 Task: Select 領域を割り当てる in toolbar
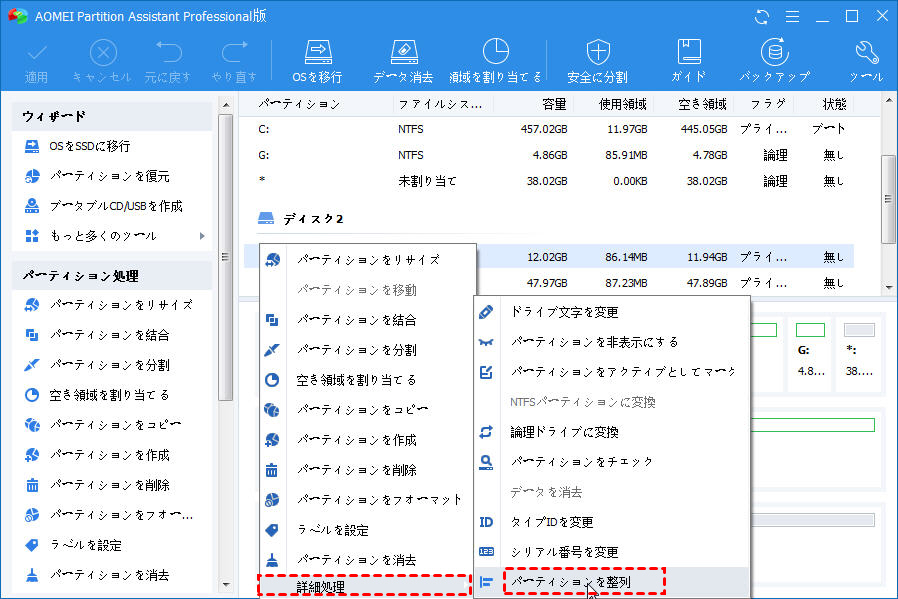click(x=495, y=61)
